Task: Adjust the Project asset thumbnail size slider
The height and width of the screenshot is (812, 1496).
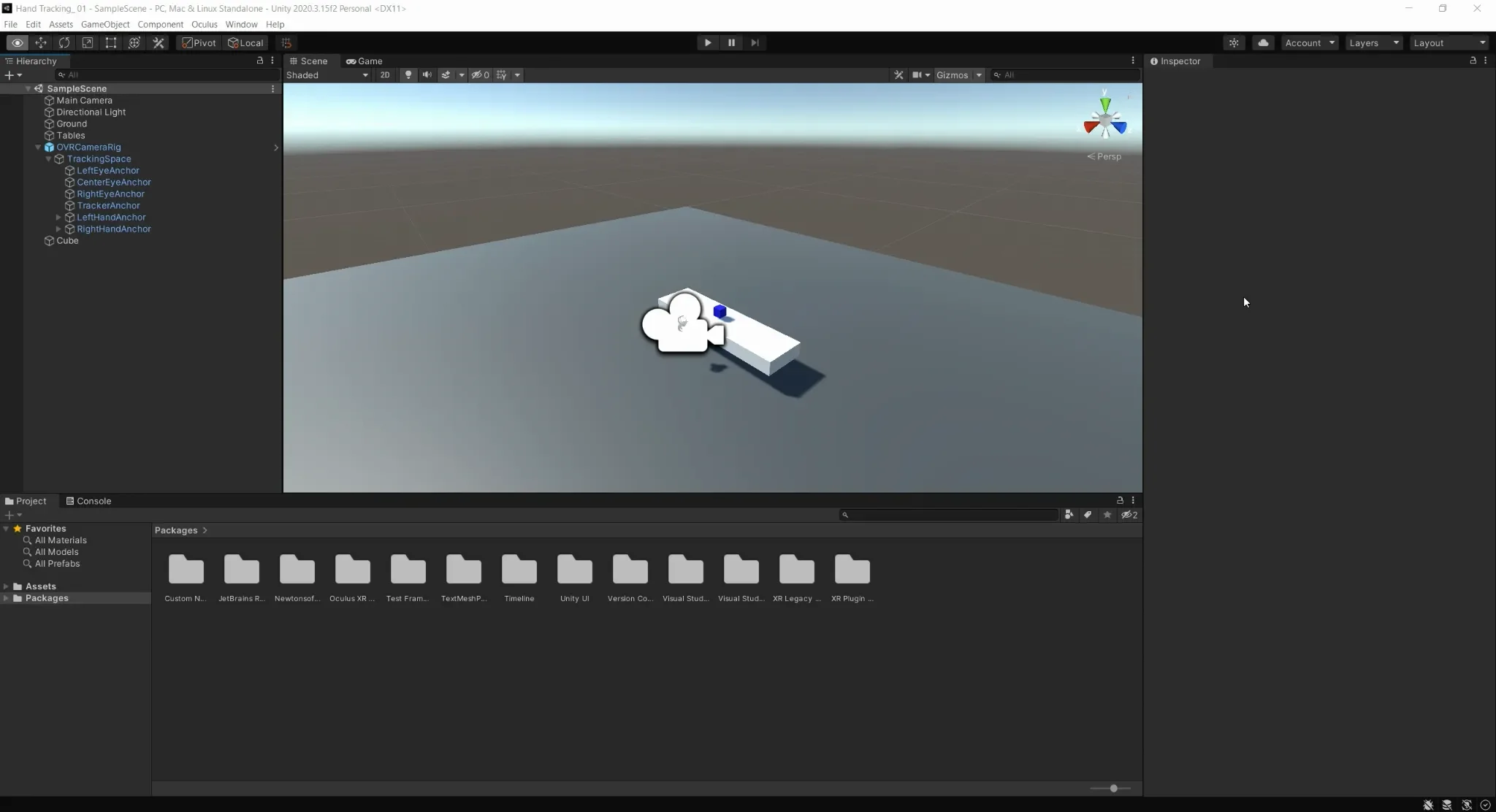Action: click(x=1113, y=789)
